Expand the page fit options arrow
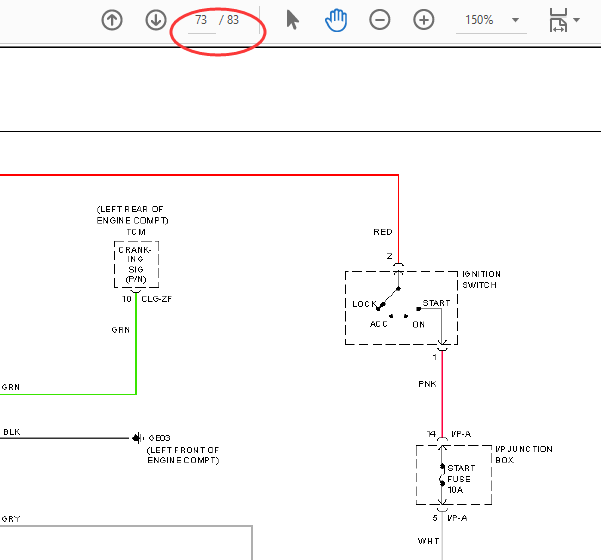The image size is (601, 560). 576,20
